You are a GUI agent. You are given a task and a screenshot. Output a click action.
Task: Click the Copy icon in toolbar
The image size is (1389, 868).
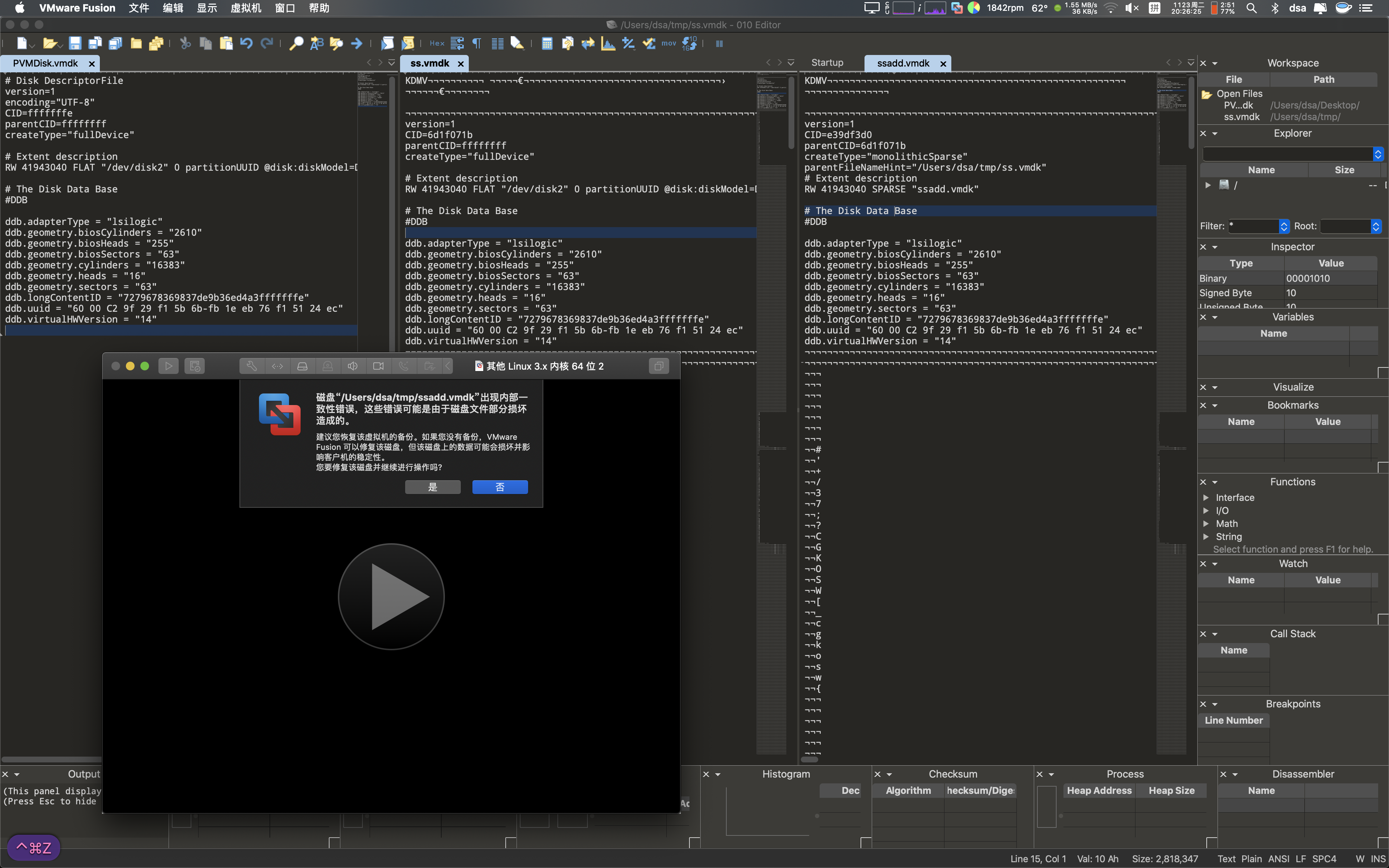click(x=205, y=43)
